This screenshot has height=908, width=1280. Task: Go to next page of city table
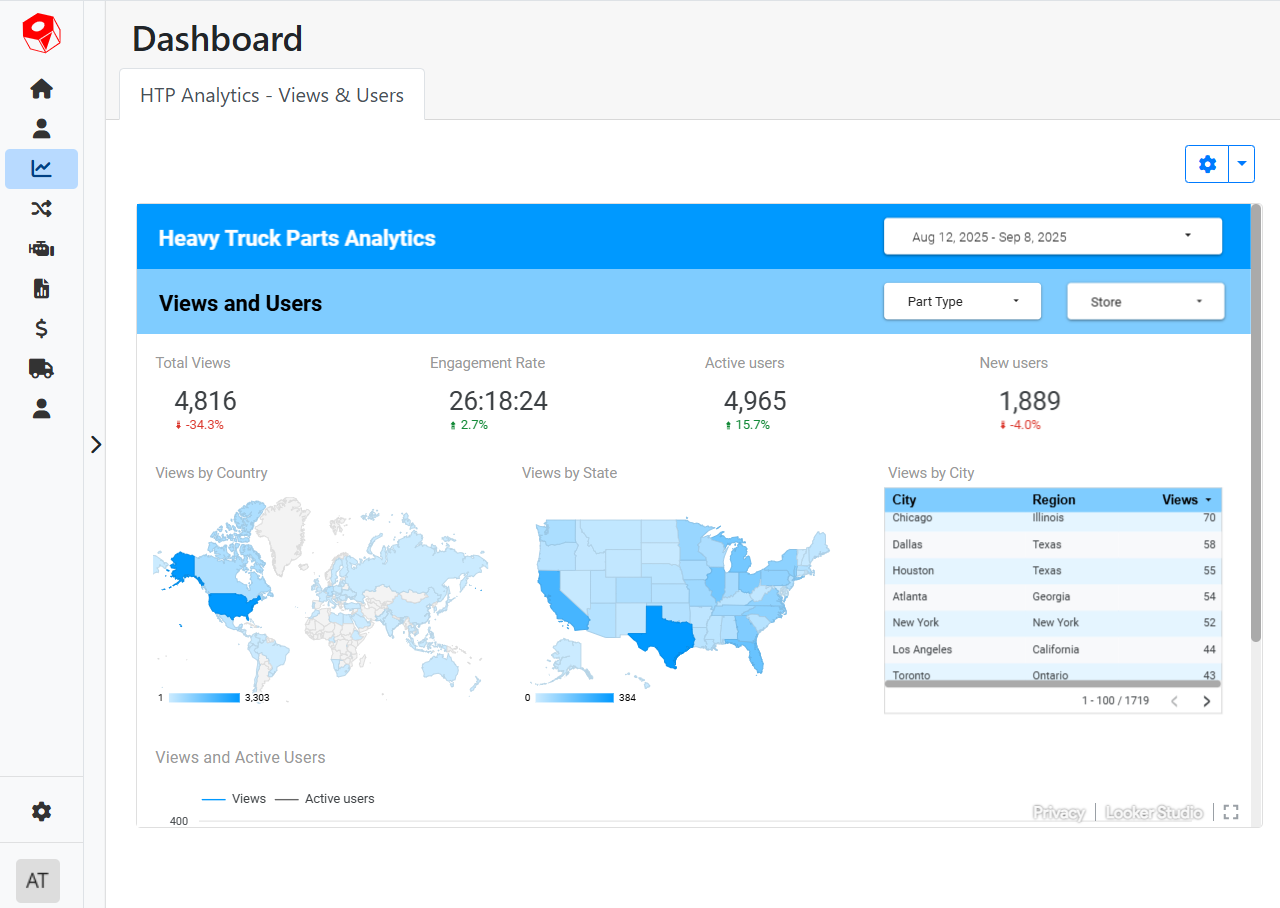click(1206, 701)
